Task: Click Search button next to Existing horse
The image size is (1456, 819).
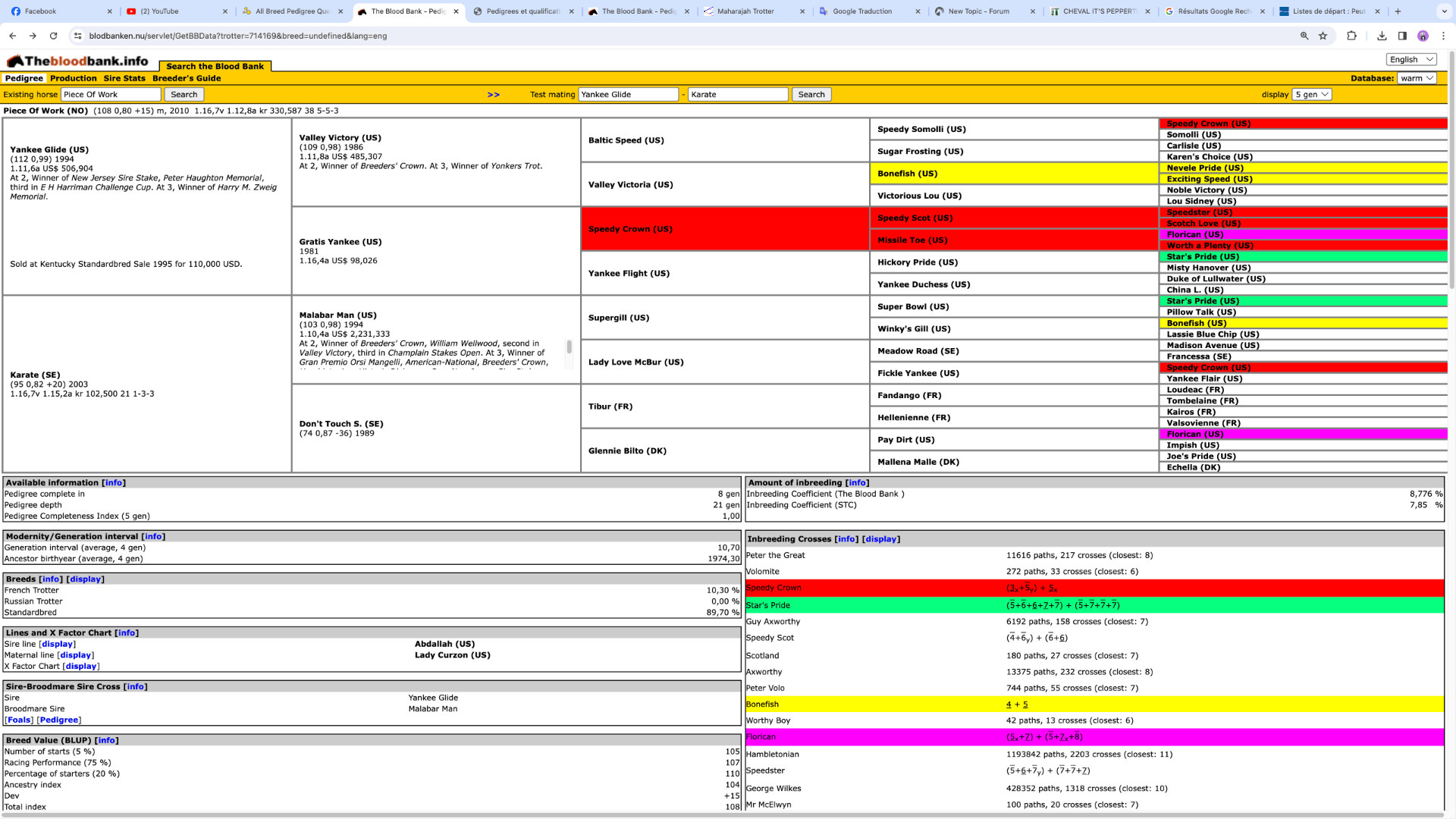Action: click(x=184, y=95)
